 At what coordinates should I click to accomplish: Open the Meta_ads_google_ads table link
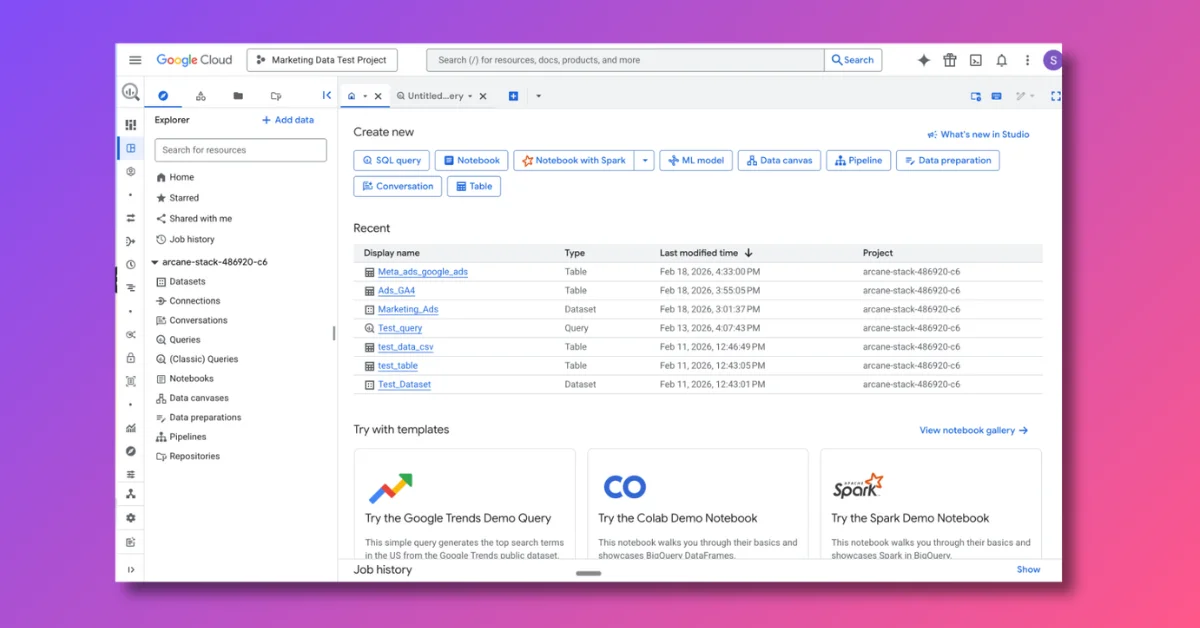click(x=422, y=272)
